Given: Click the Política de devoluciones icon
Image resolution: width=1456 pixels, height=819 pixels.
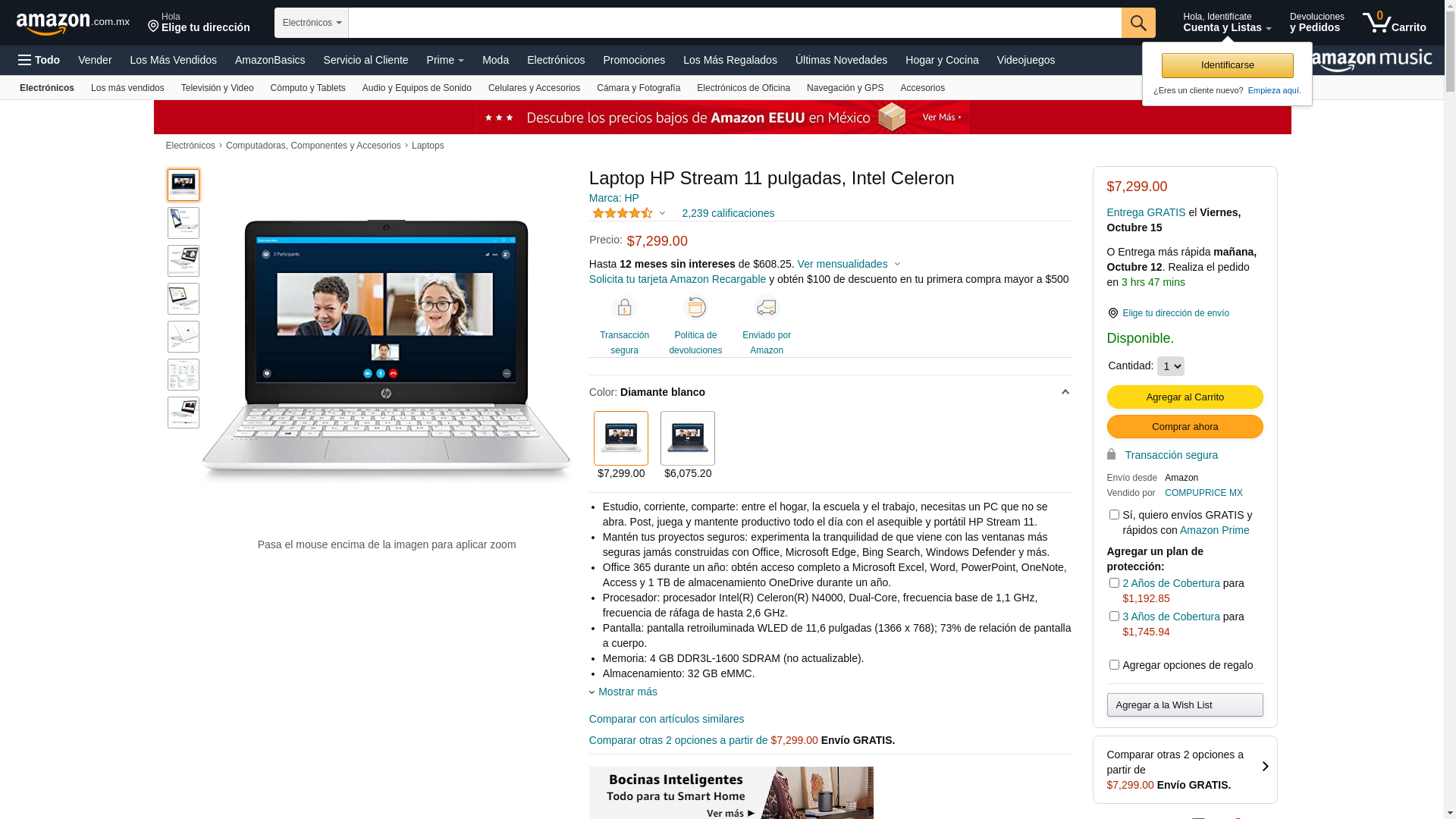Looking at the screenshot, I should (695, 308).
